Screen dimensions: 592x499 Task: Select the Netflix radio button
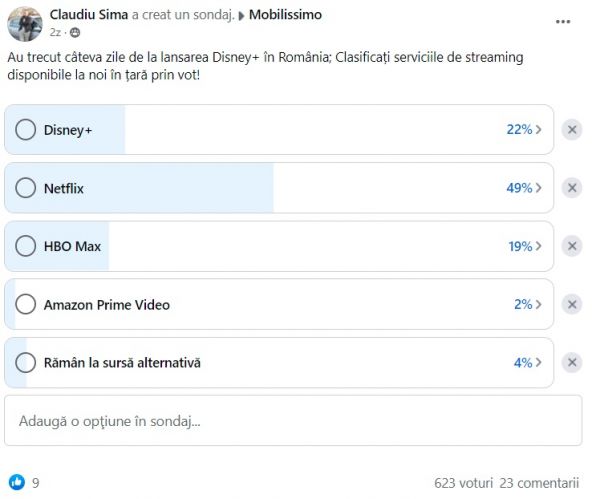pos(26,188)
